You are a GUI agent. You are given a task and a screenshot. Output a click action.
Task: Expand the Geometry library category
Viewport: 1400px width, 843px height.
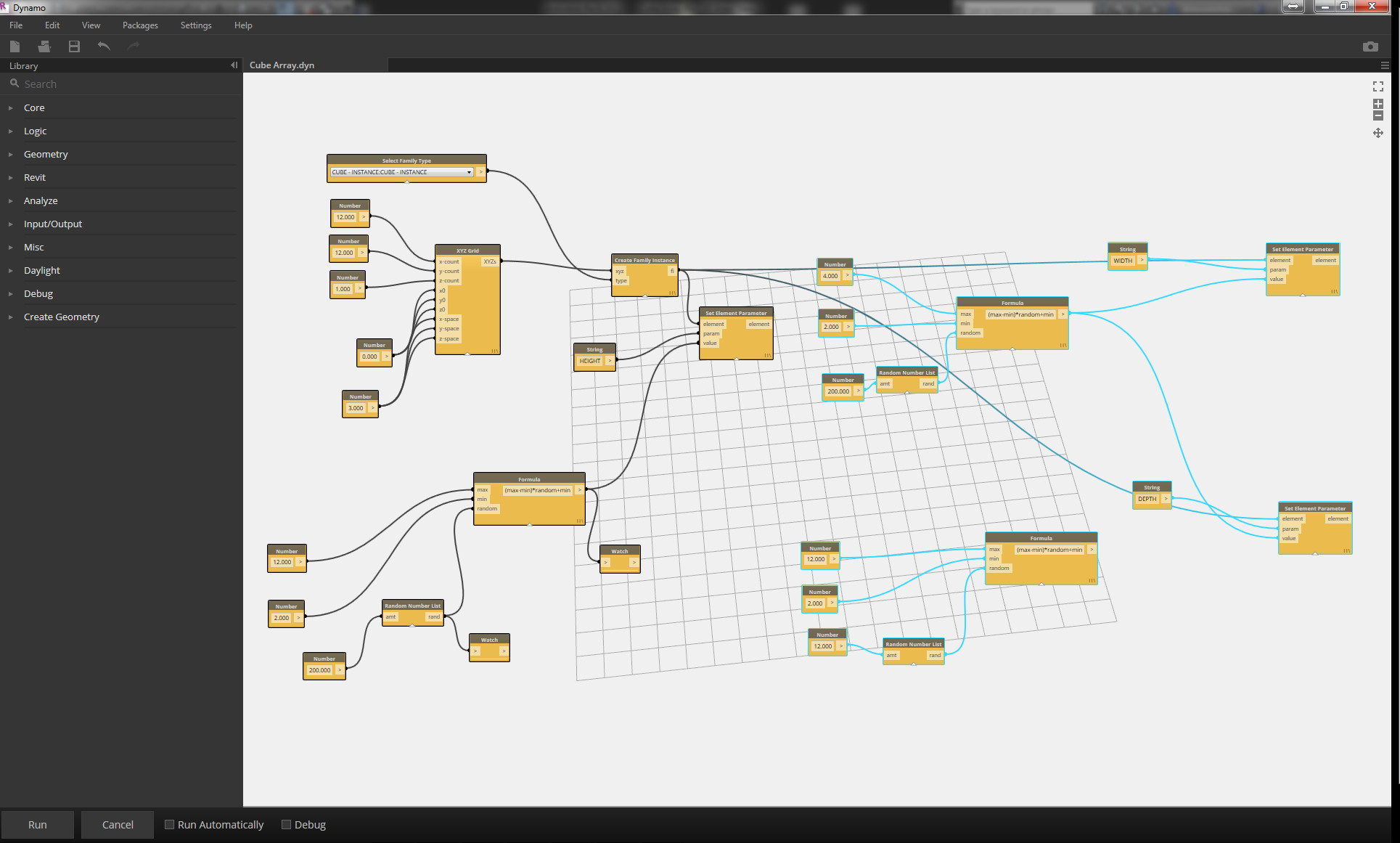46,154
